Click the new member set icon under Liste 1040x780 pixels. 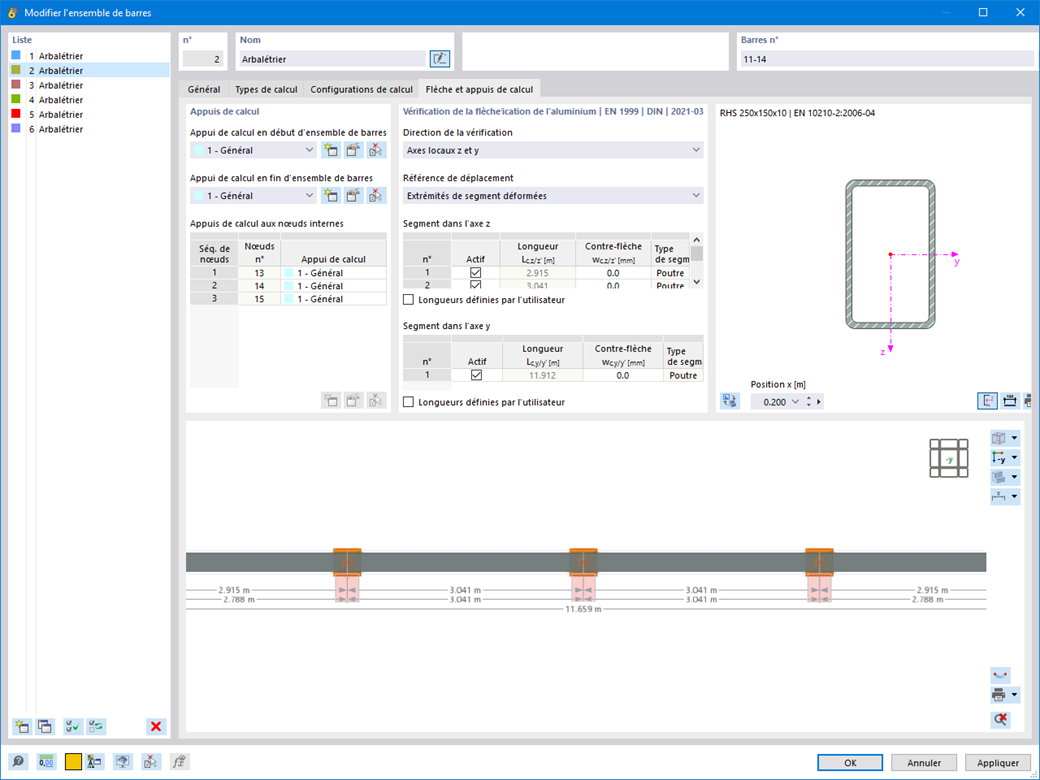tap(22, 726)
